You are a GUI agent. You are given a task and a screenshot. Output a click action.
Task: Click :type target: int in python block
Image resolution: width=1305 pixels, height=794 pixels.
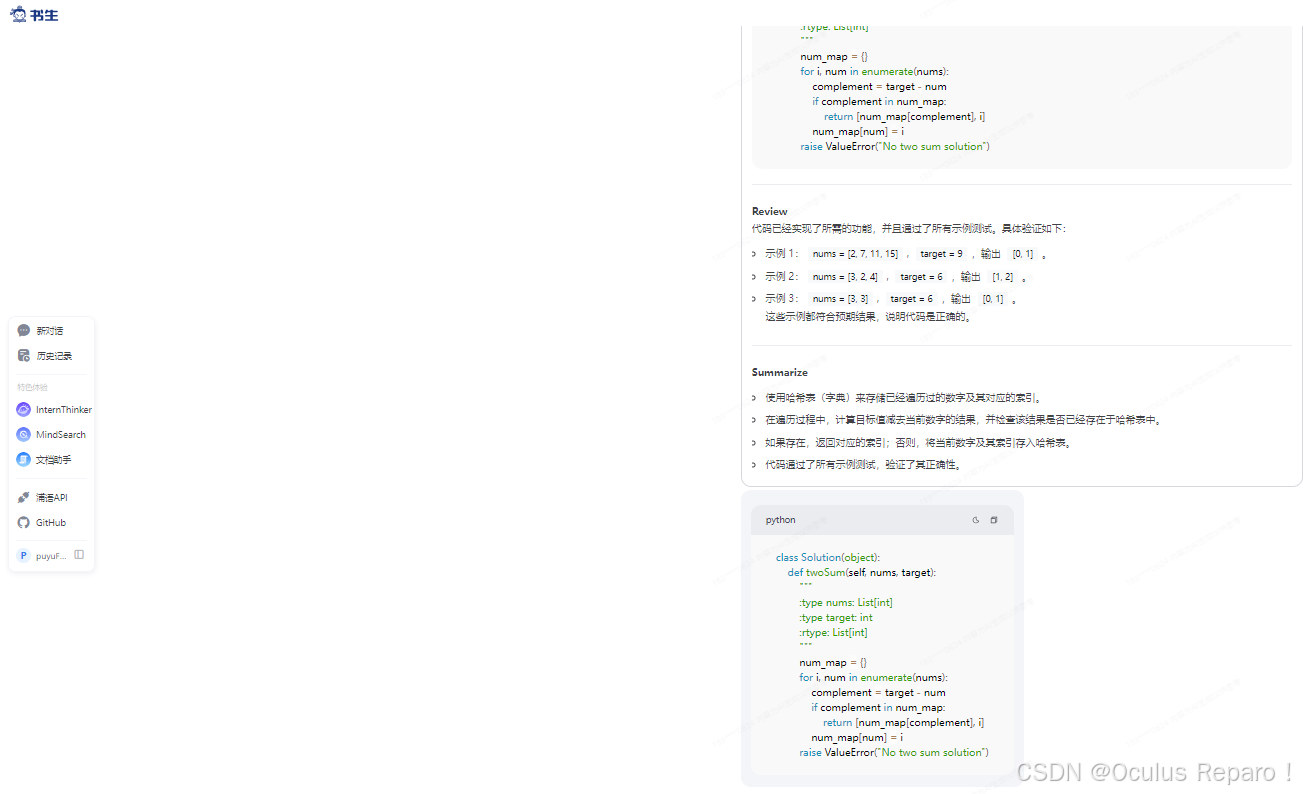pos(836,617)
